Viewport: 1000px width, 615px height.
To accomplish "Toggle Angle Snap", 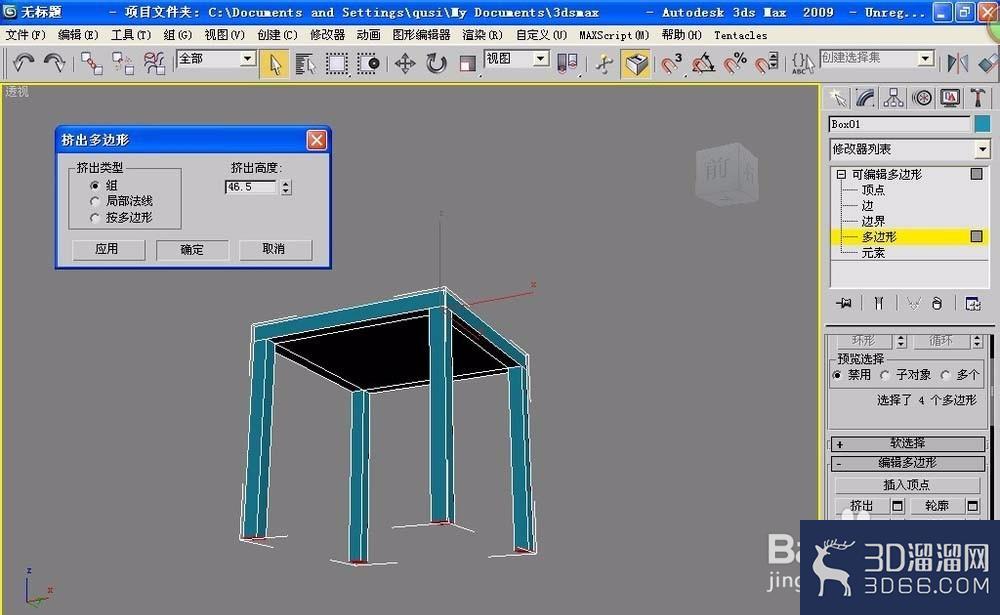I will click(x=703, y=64).
